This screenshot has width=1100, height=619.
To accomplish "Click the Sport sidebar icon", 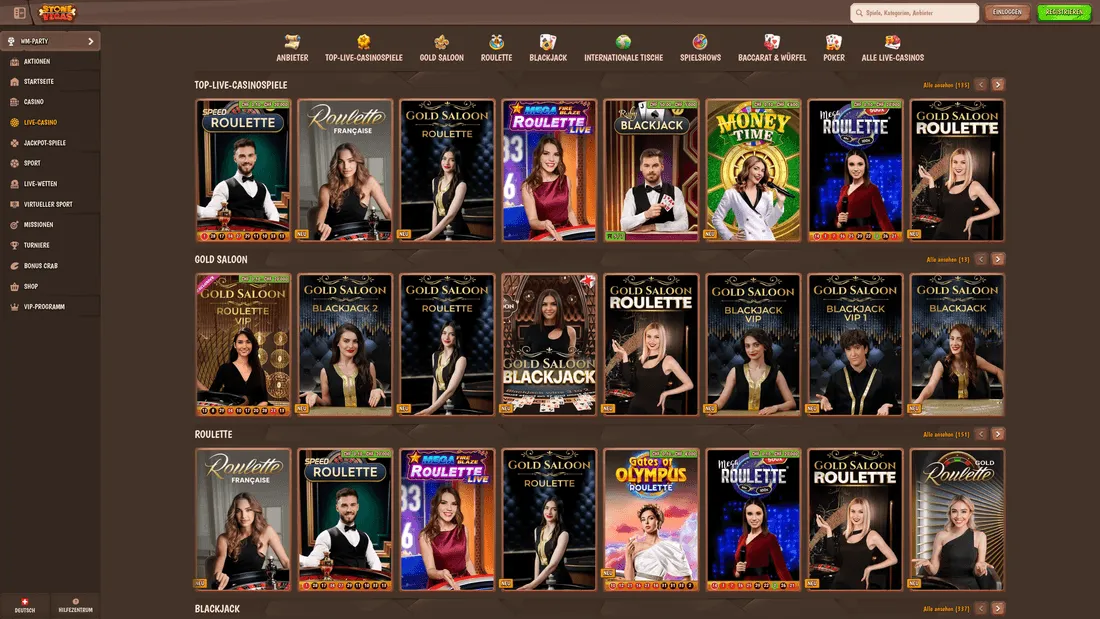I will [x=14, y=164].
